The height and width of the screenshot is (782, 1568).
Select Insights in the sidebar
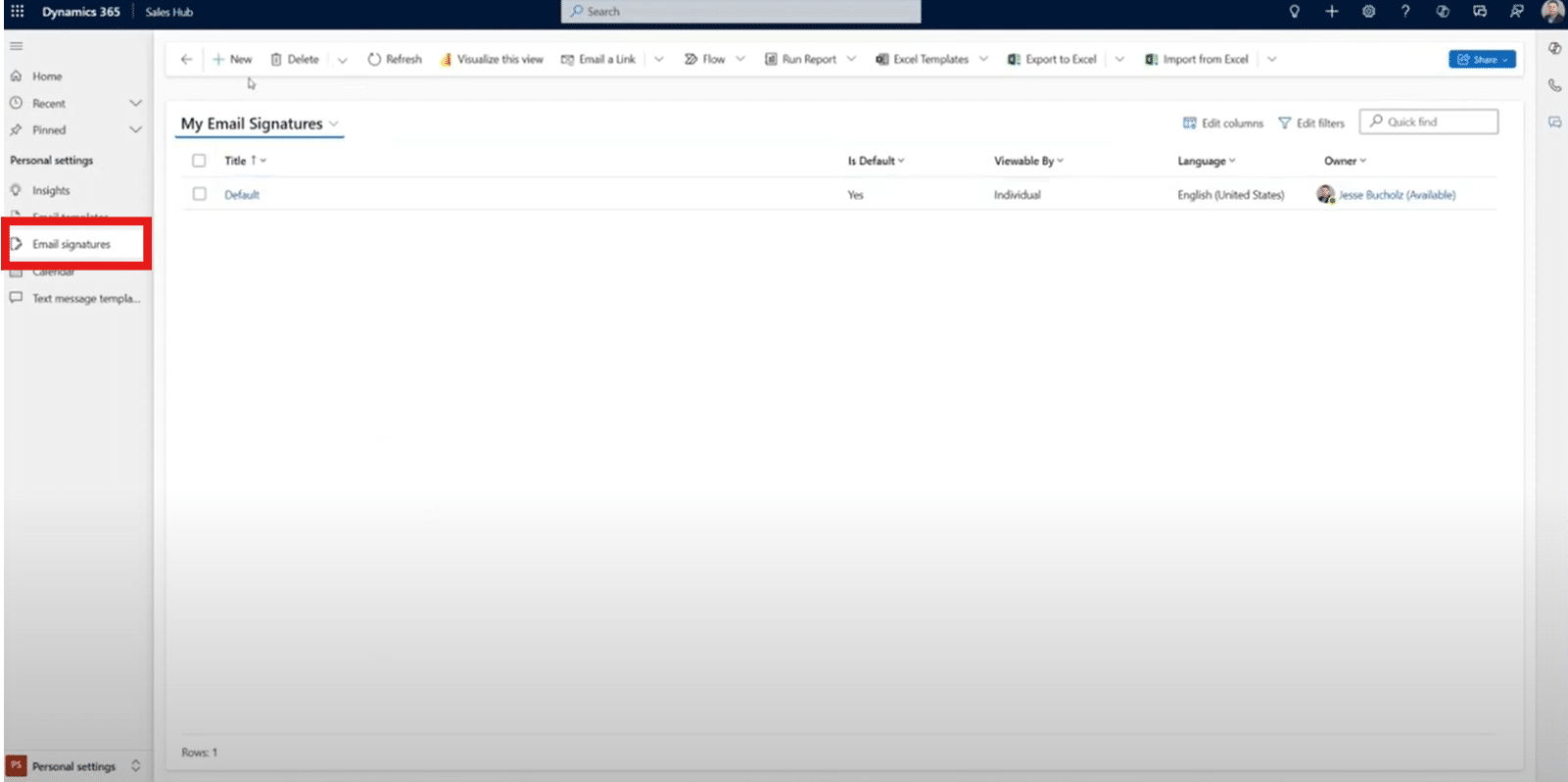click(x=51, y=191)
